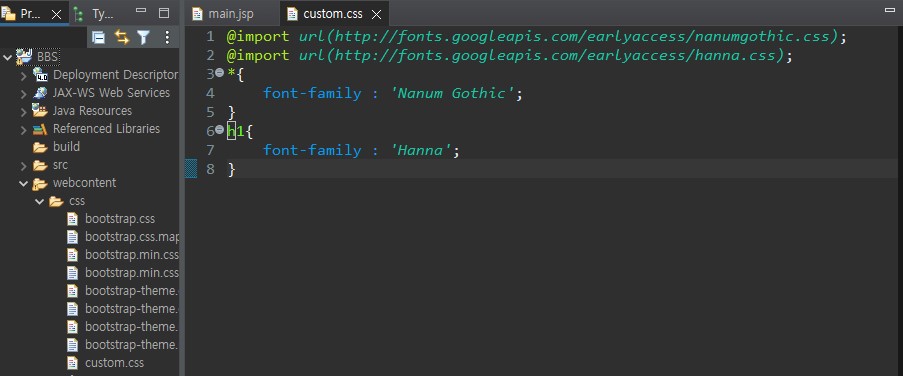Click font-family property on line 4
Screen dimensions: 903x376
pyautogui.click(x=312, y=93)
